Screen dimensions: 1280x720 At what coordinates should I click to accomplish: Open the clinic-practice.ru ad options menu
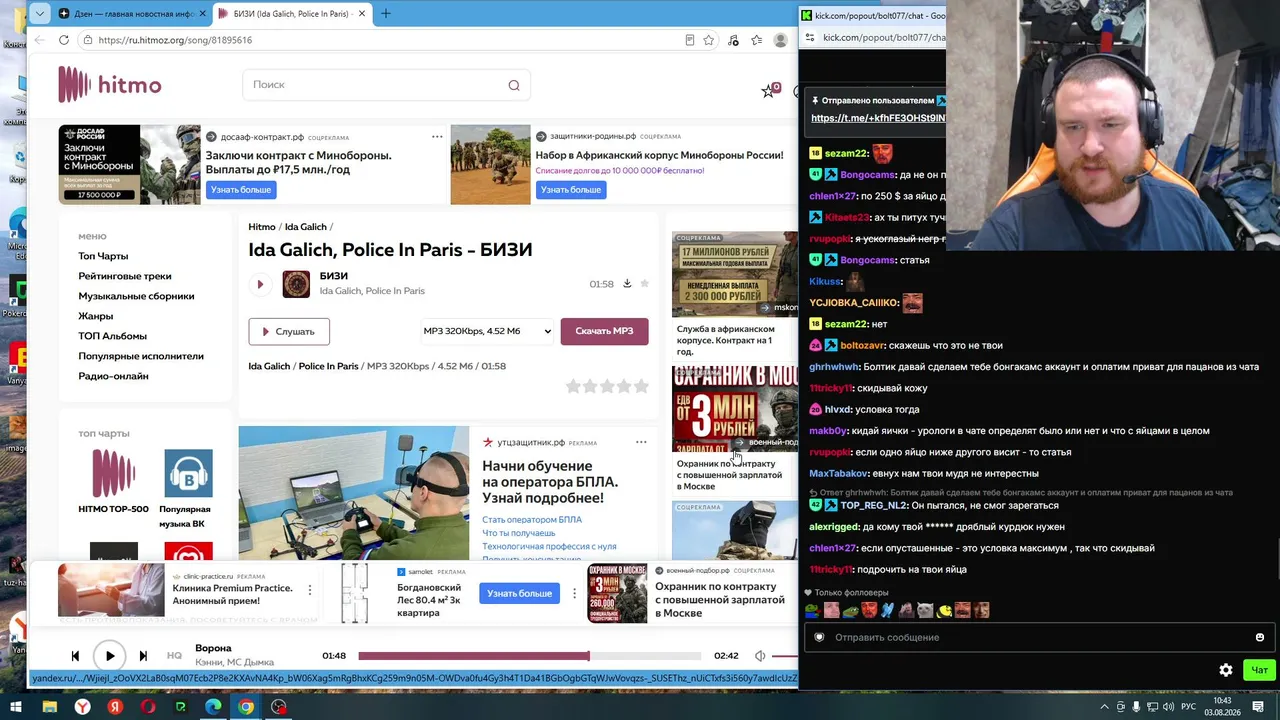click(310, 591)
